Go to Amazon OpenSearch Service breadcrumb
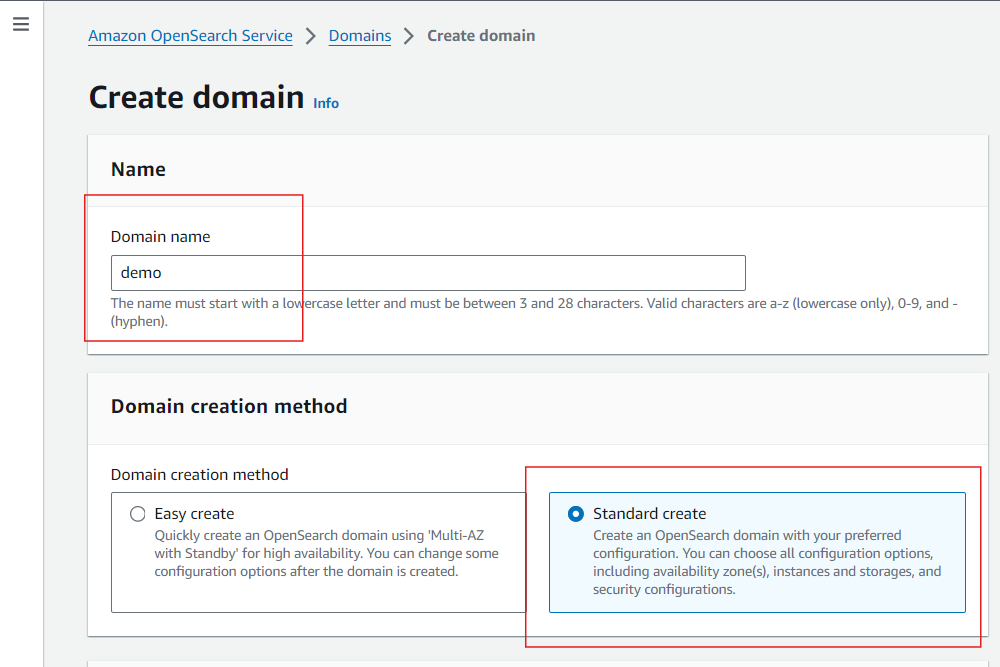This screenshot has width=1000, height=667. pyautogui.click(x=190, y=36)
